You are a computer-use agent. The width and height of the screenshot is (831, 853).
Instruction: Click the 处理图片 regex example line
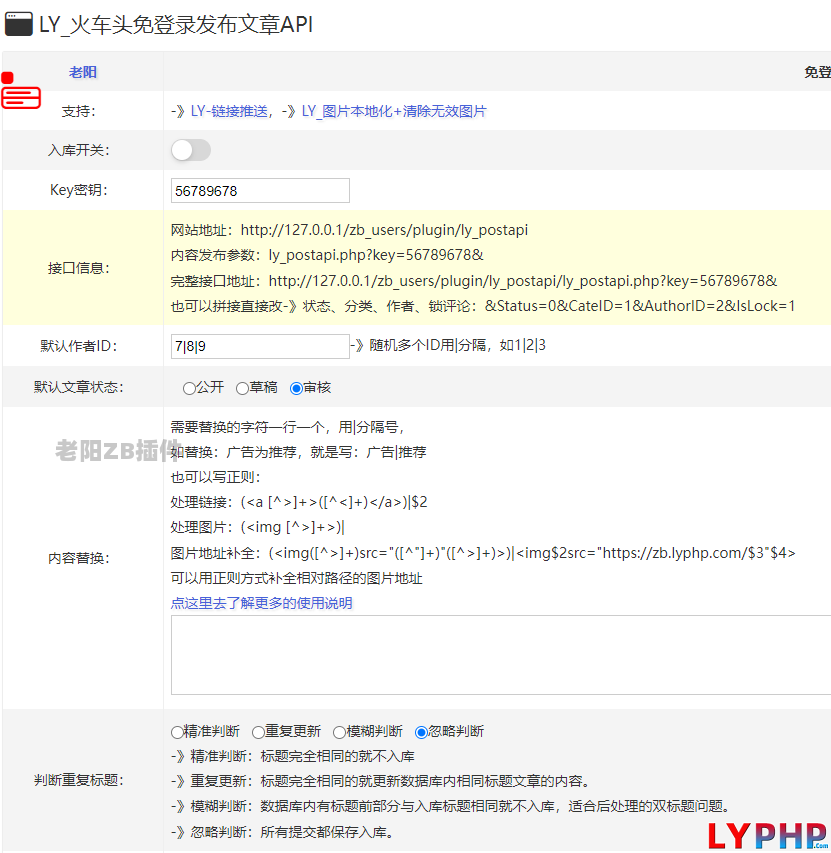(x=257, y=527)
